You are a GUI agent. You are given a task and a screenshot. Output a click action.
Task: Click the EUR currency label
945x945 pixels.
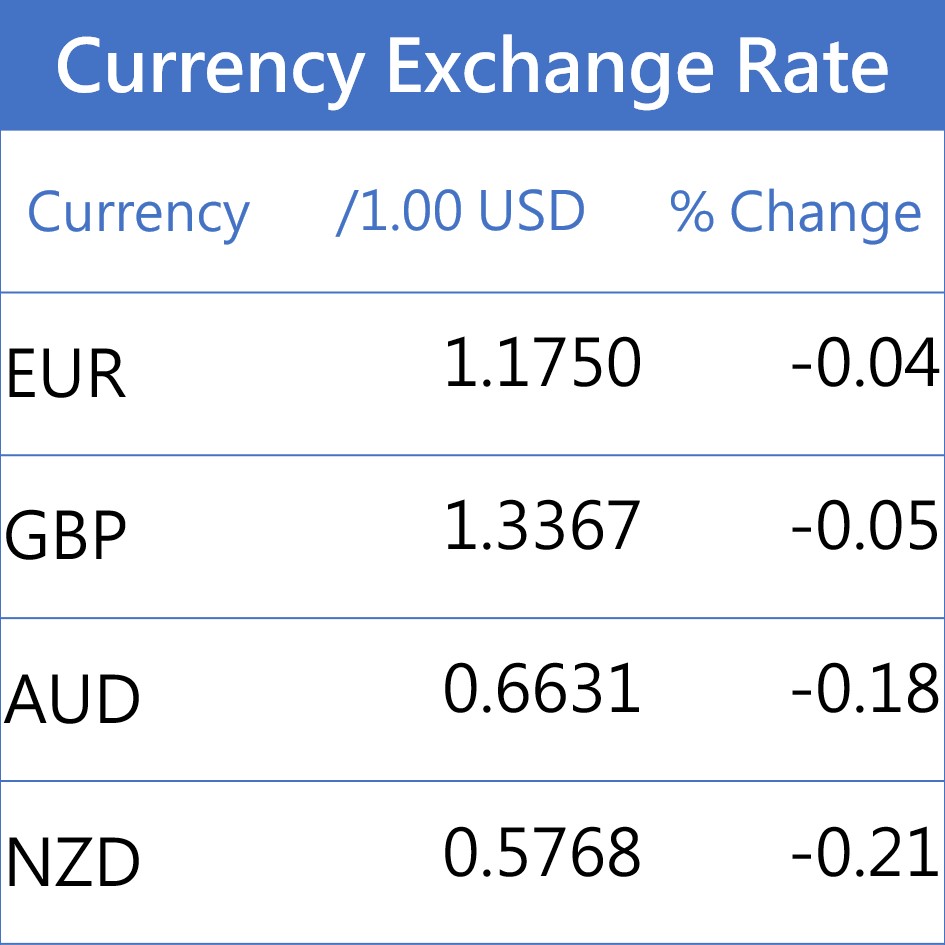click(x=66, y=374)
